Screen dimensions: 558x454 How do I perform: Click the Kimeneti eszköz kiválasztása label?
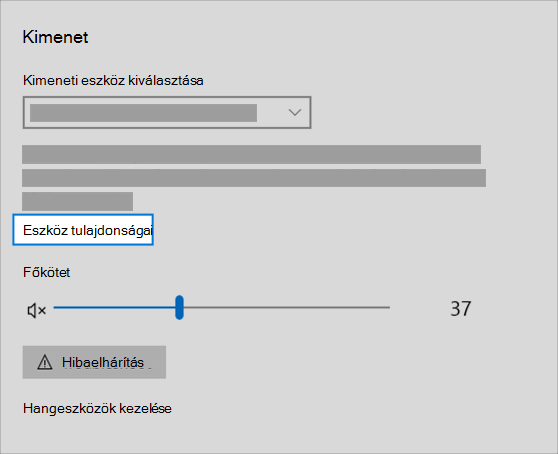(x=113, y=80)
